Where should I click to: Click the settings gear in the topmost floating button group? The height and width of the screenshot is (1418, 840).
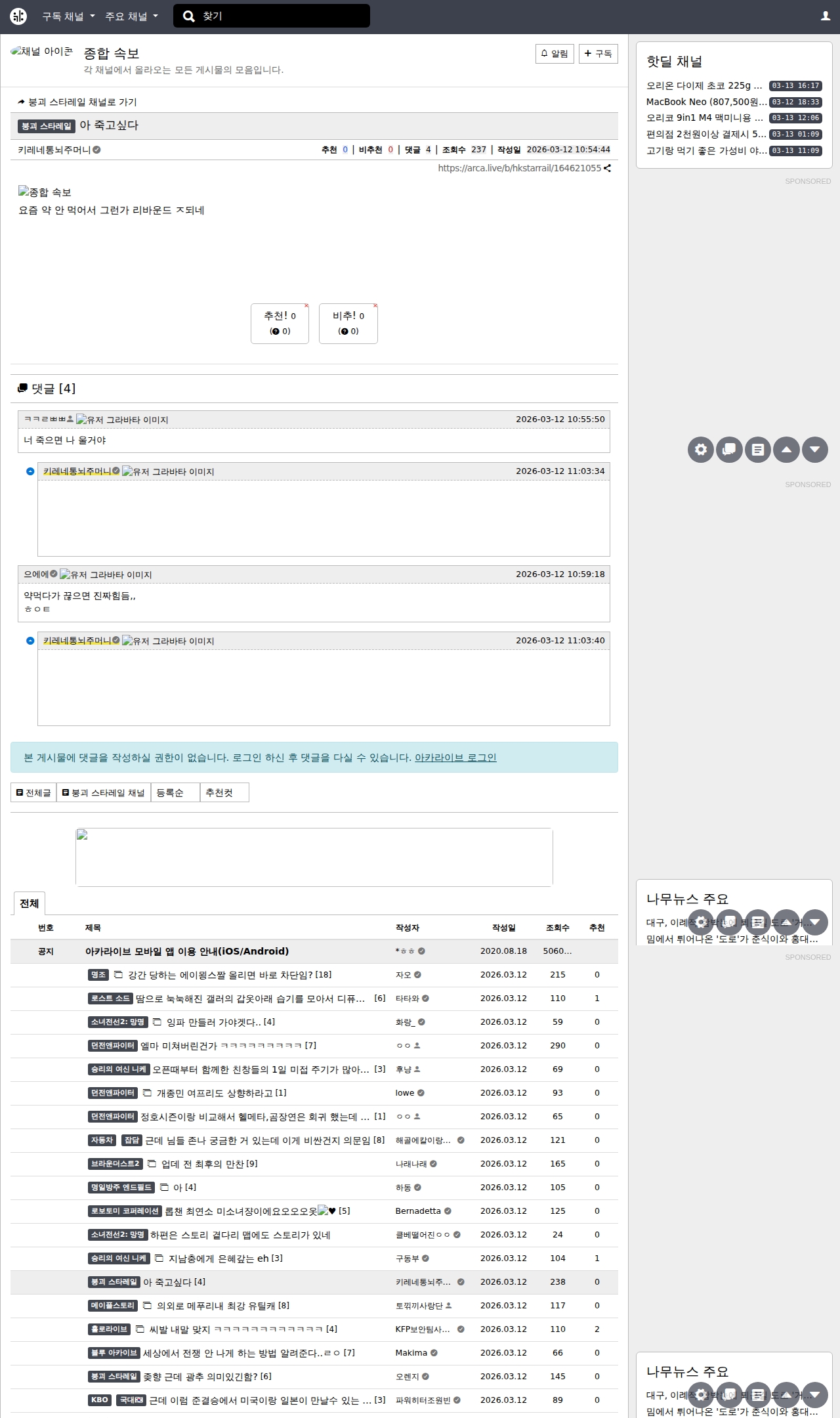[x=701, y=450]
